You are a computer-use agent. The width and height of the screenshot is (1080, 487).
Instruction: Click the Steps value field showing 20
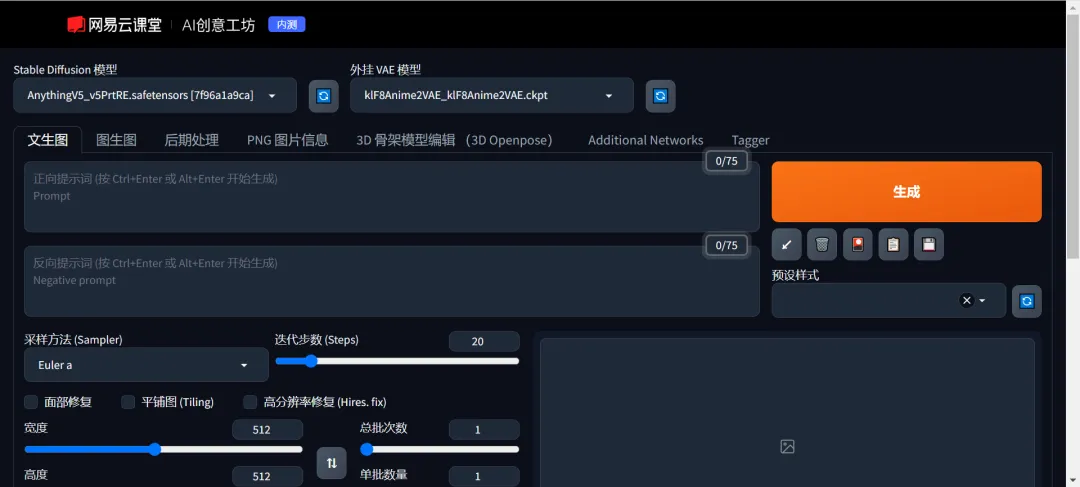[484, 341]
